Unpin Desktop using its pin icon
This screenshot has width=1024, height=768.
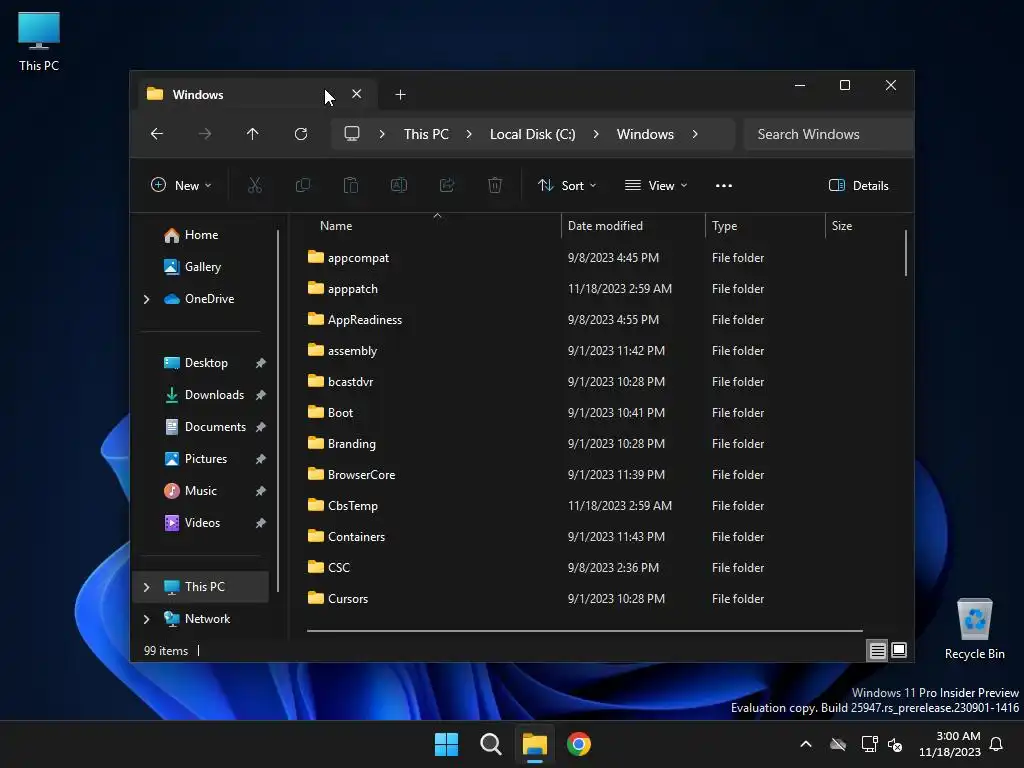(261, 363)
